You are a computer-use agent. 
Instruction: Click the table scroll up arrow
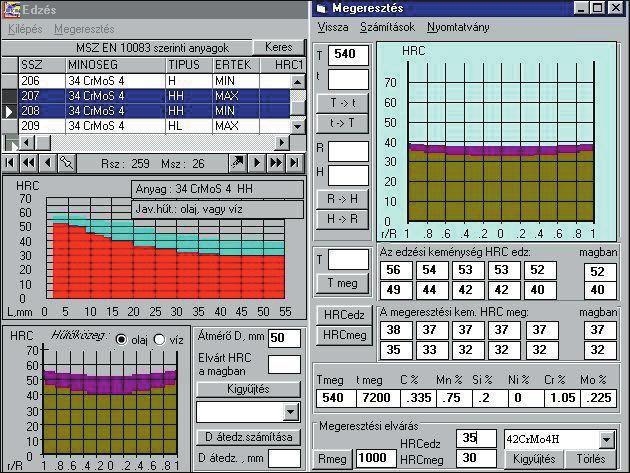(x=297, y=82)
